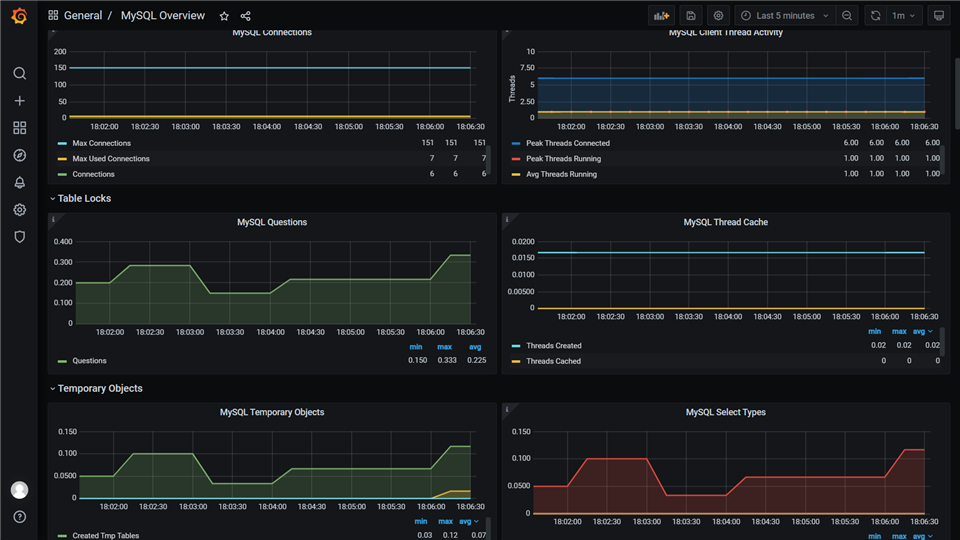Screen dimensions: 960x540
Task: Open the 1m refresh interval dropdown
Action: [904, 16]
